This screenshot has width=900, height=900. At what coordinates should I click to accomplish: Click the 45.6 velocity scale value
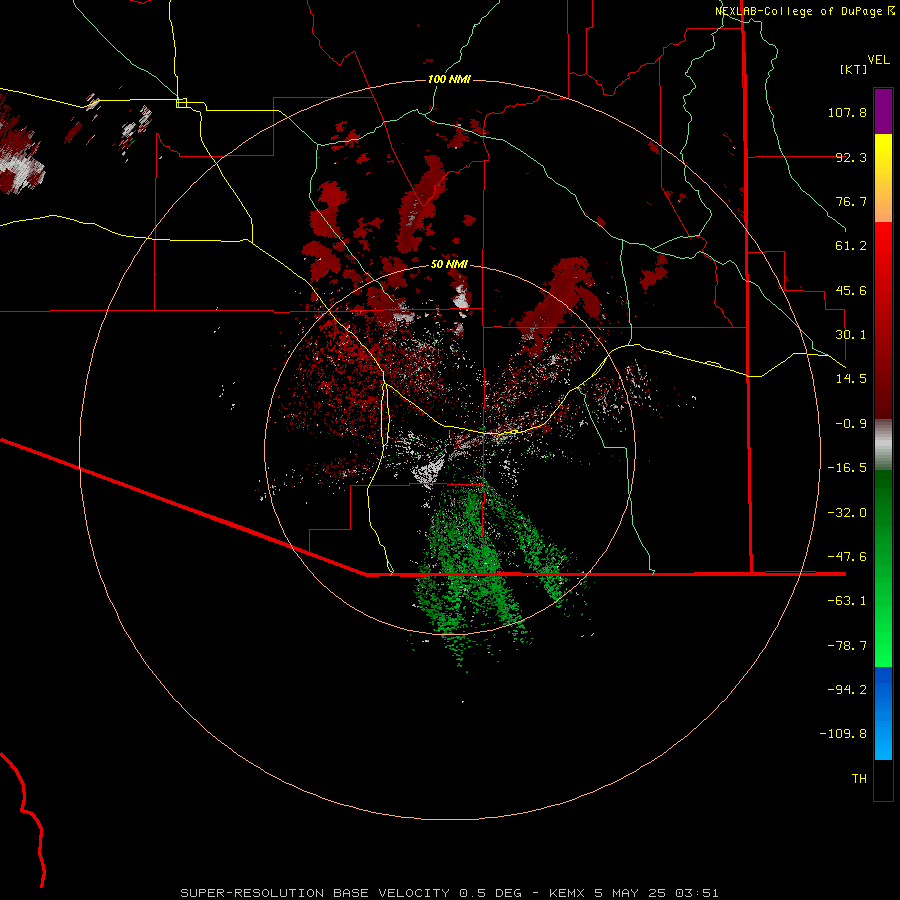(851, 290)
